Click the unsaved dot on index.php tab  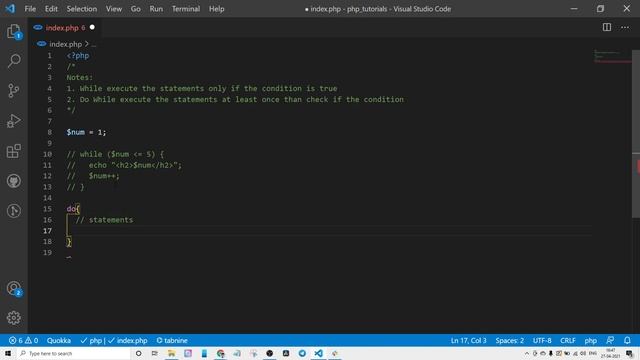[x=92, y=27]
